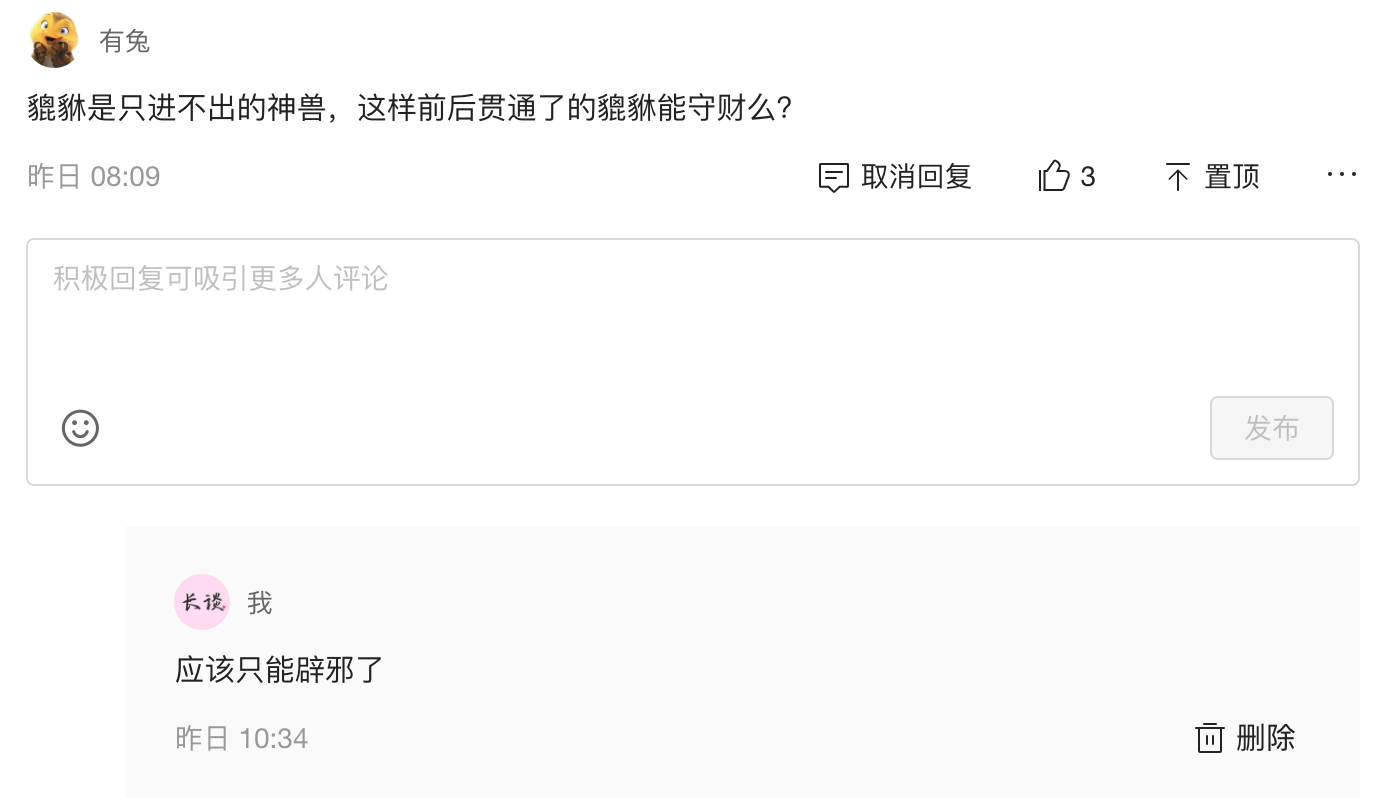Click the 我 label on the reply
Image resolution: width=1390 pixels, height=798 pixels.
click(258, 602)
